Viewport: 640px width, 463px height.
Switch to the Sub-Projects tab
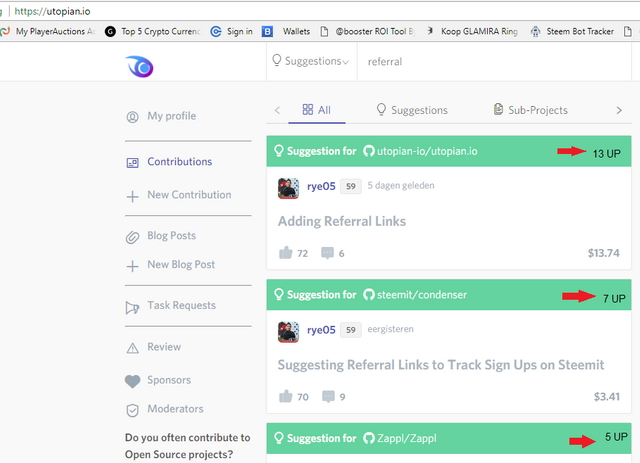tap(531, 110)
